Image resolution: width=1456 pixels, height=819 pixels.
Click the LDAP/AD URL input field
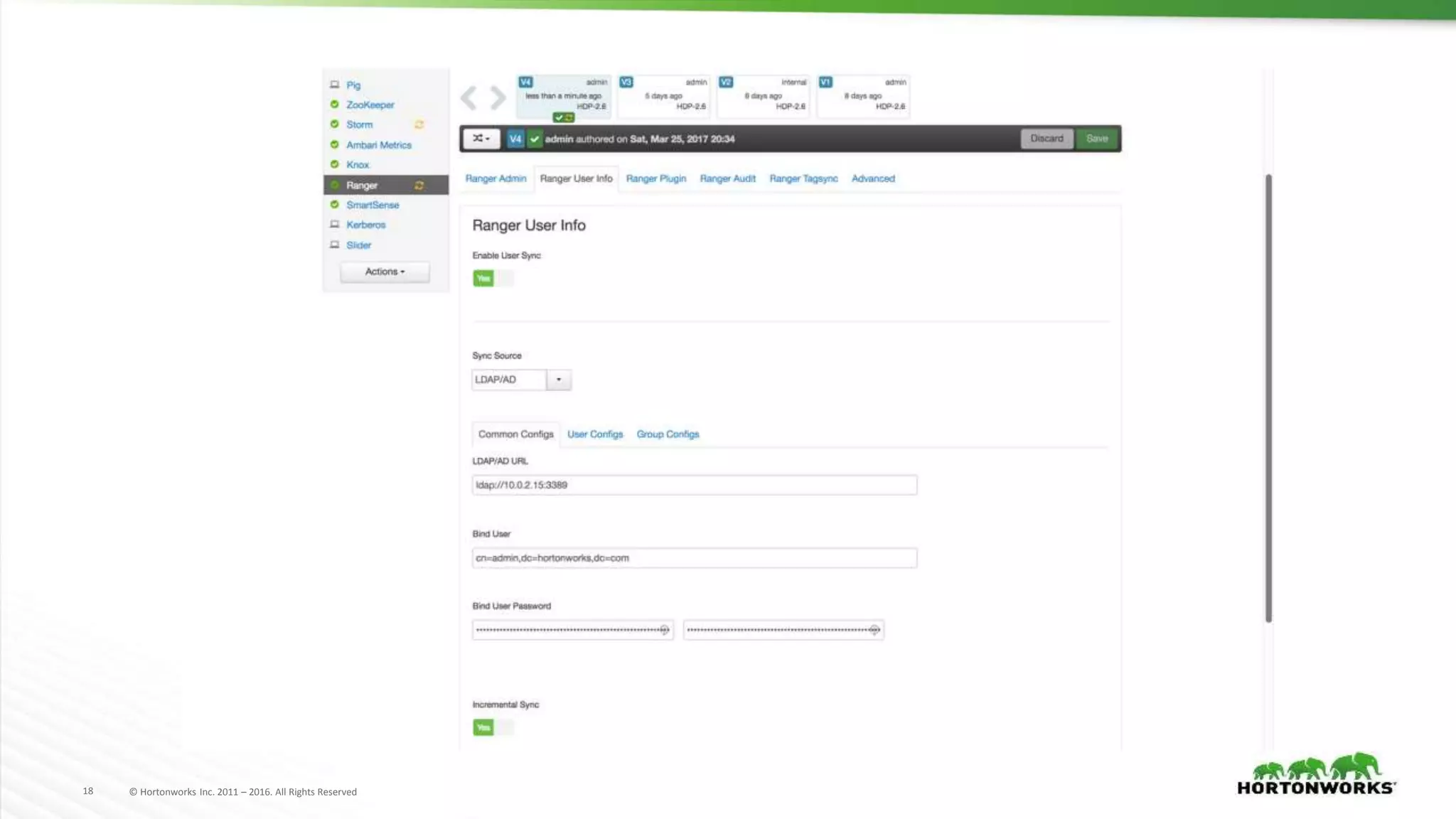tap(694, 485)
